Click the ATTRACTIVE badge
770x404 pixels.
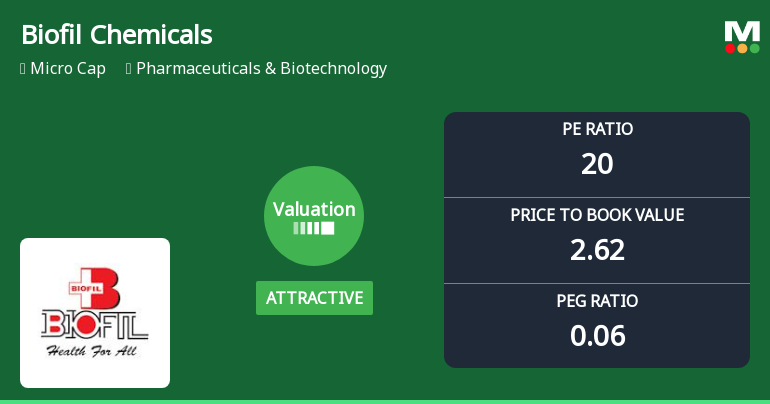pos(314,298)
